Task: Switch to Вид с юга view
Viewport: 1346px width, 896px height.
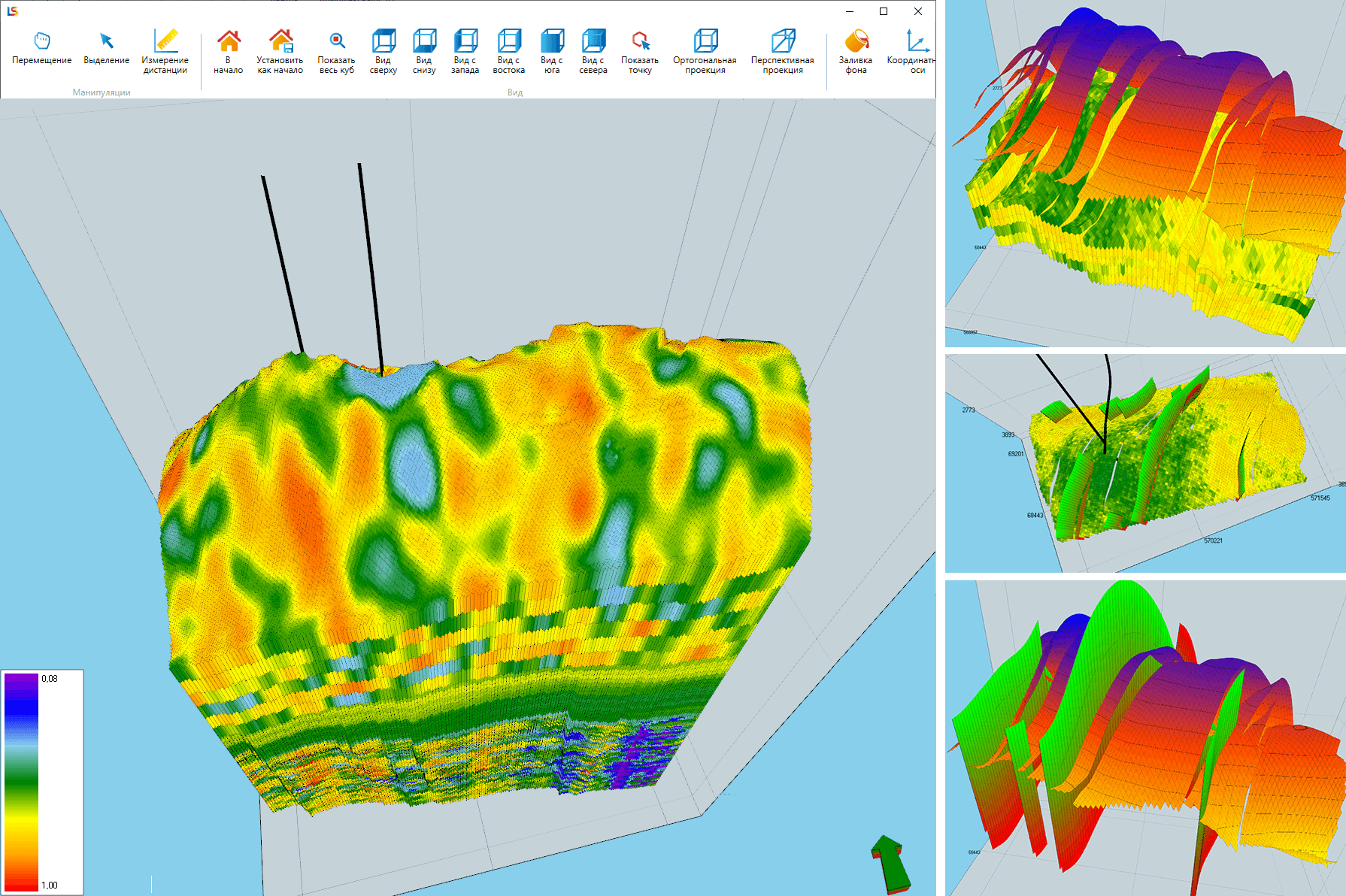Action: tap(552, 52)
